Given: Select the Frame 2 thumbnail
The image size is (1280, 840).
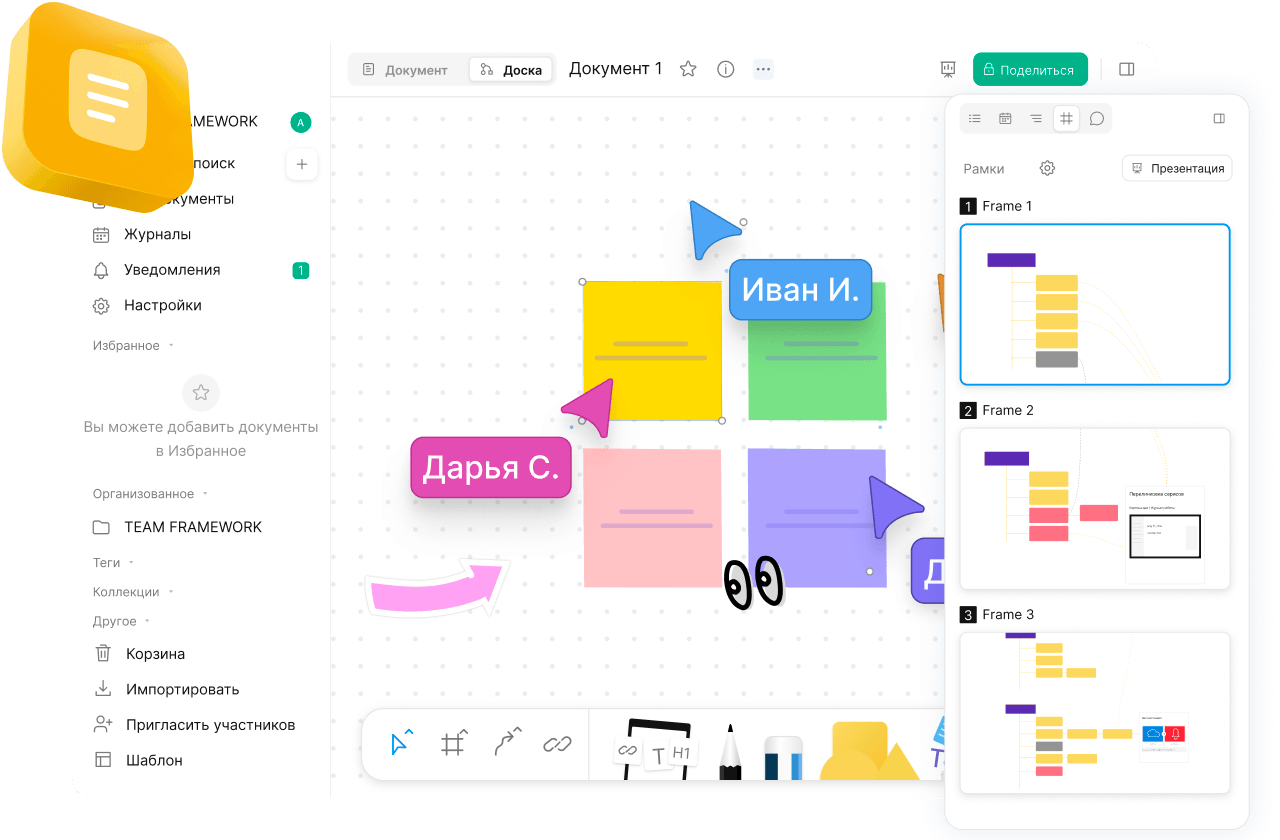Looking at the screenshot, I should (1095, 509).
